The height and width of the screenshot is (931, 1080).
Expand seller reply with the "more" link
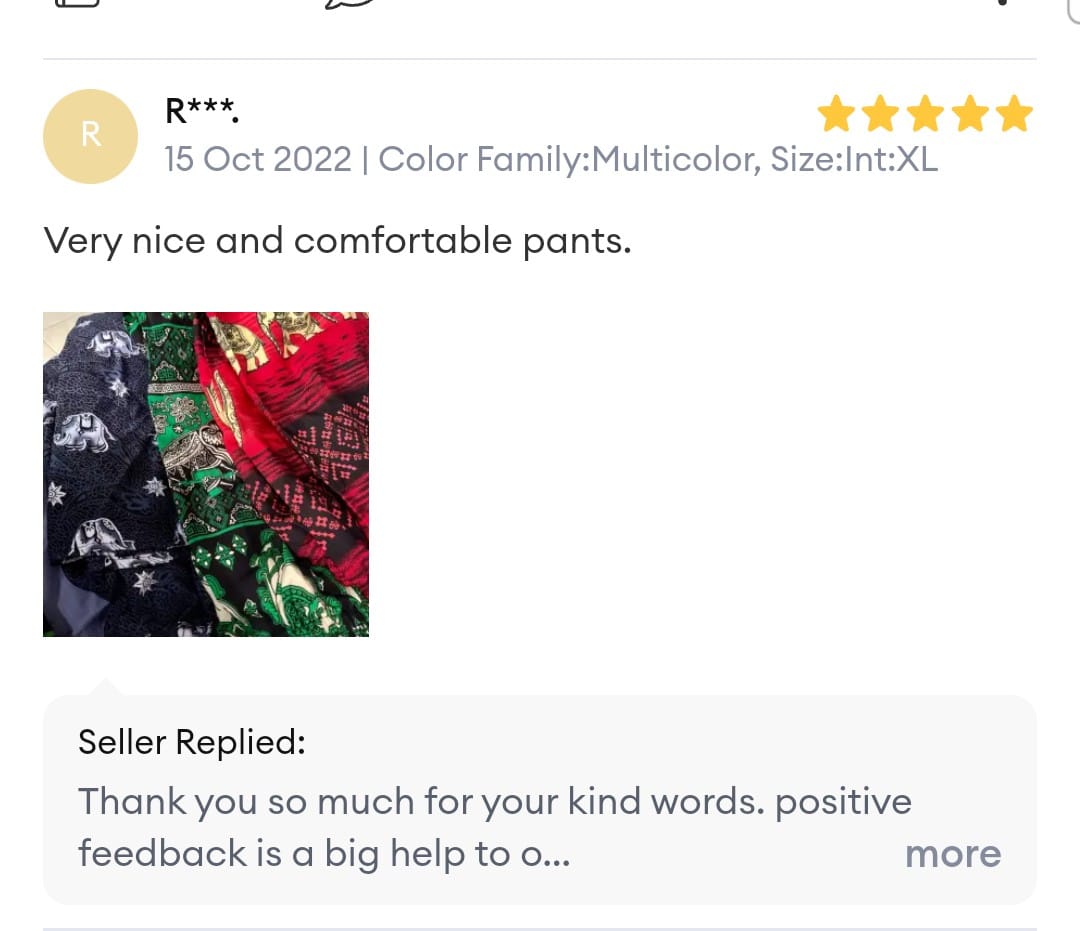point(952,854)
